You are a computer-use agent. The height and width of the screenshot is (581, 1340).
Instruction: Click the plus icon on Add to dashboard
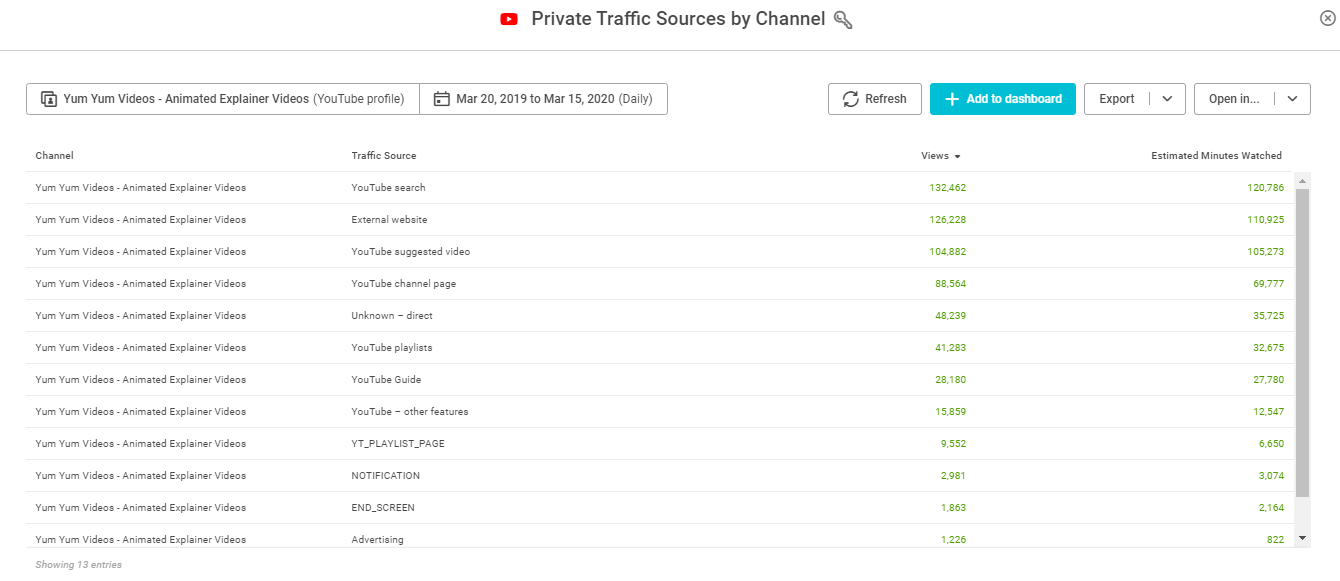click(x=952, y=99)
